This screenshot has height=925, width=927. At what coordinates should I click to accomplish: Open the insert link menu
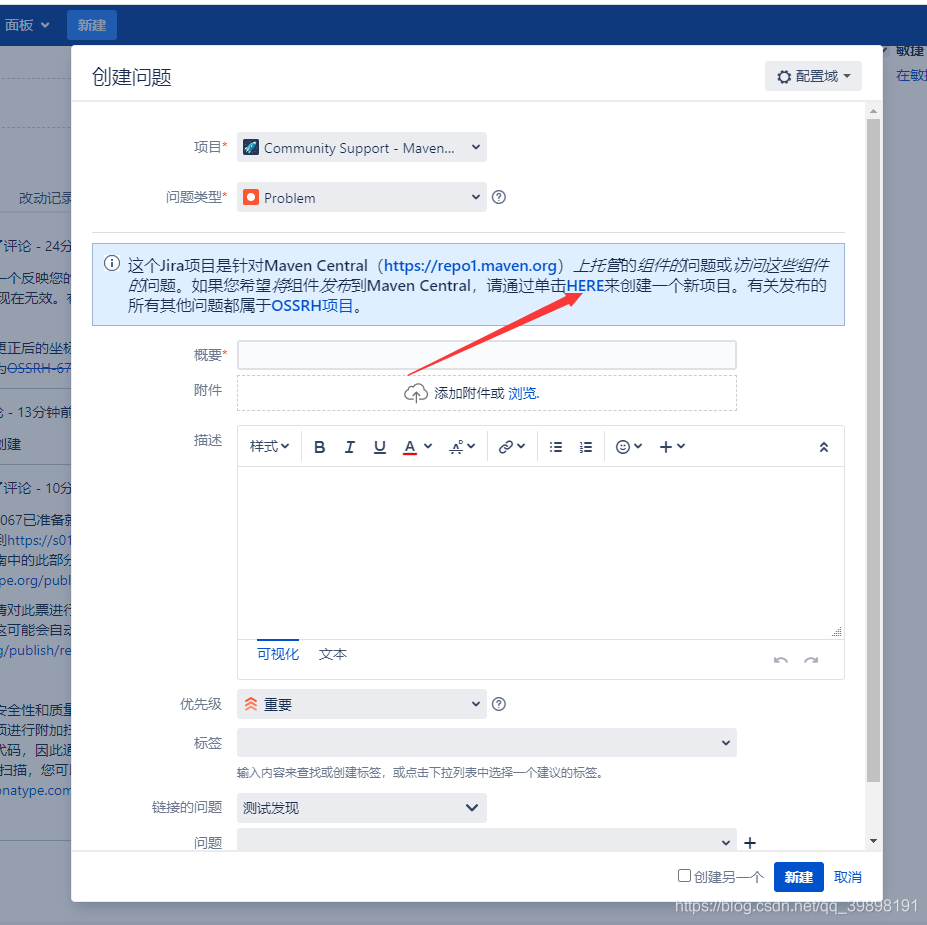pyautogui.click(x=511, y=447)
